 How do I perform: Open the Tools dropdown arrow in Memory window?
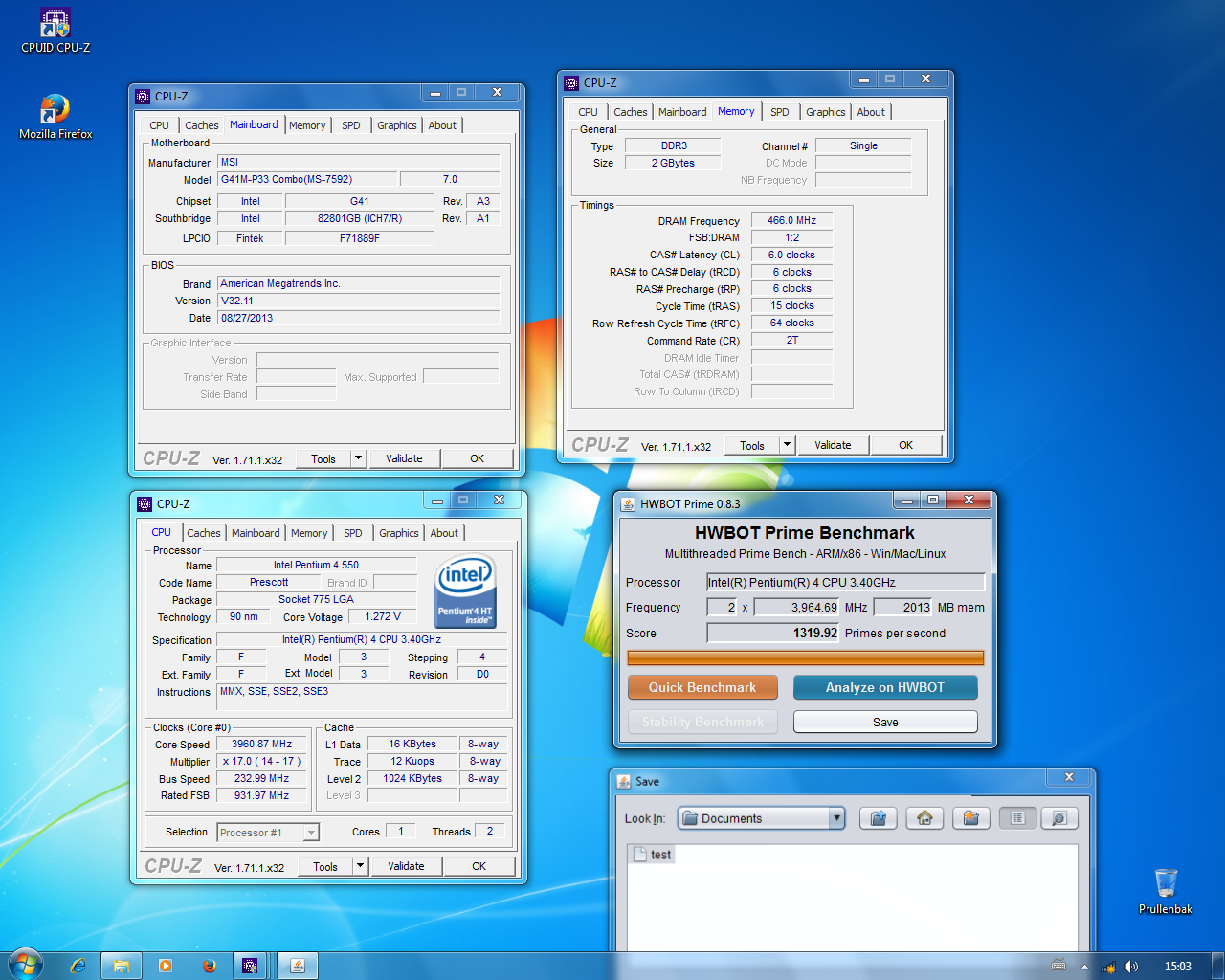[x=788, y=445]
